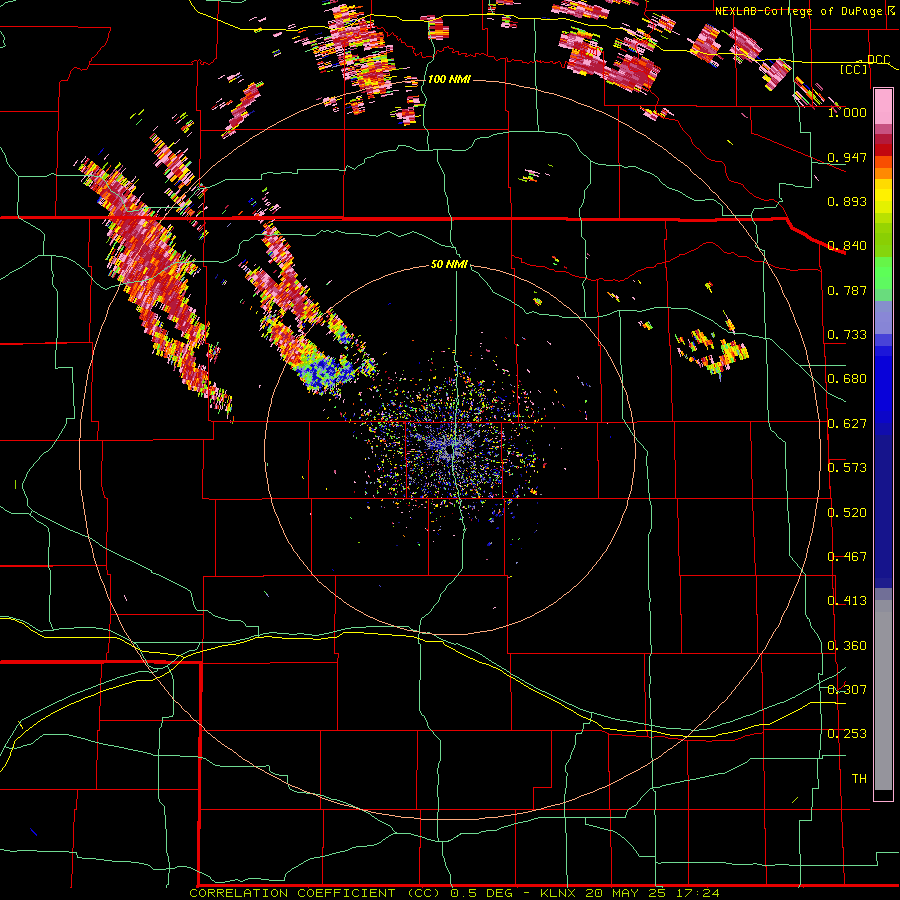Click the 0.840 legend value
This screenshot has height=900, width=900.
pos(847,246)
